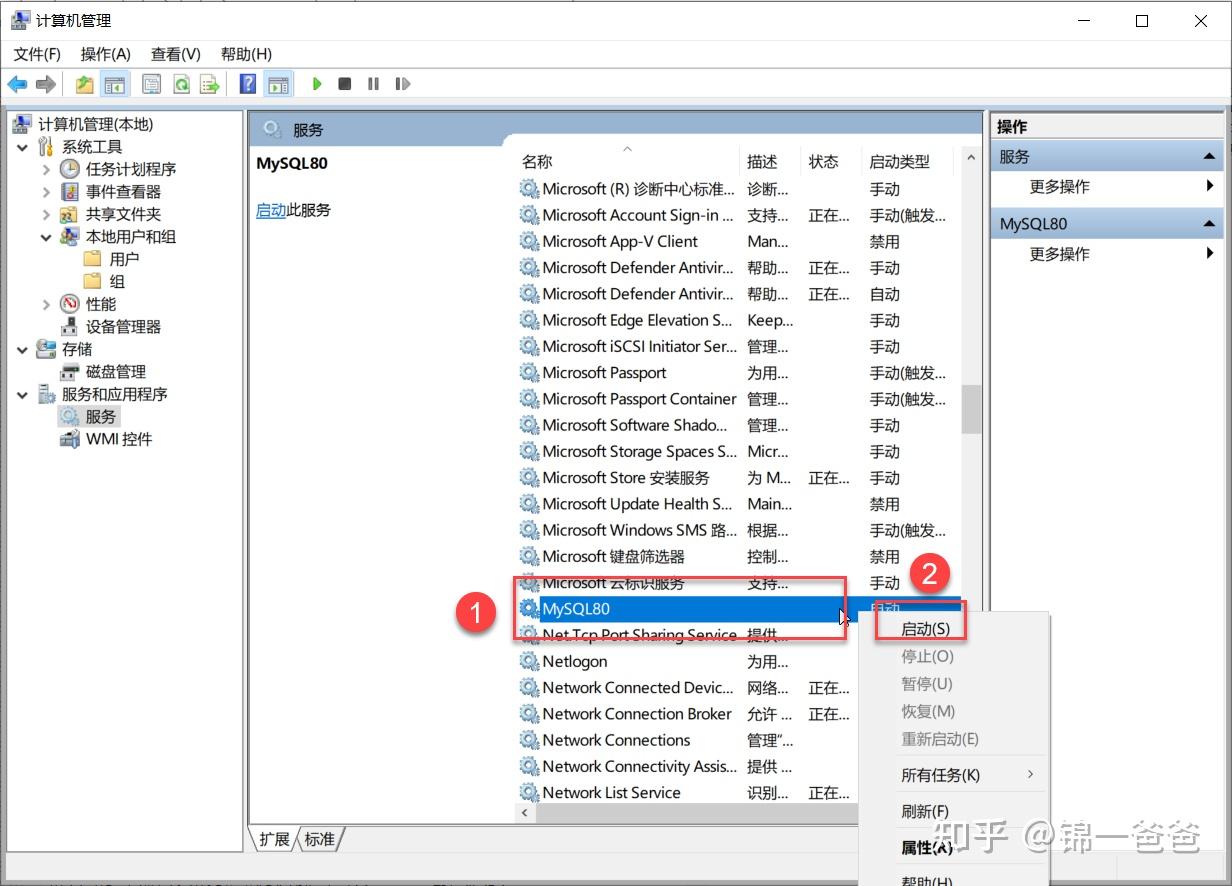Click the back navigation arrow

(17, 83)
